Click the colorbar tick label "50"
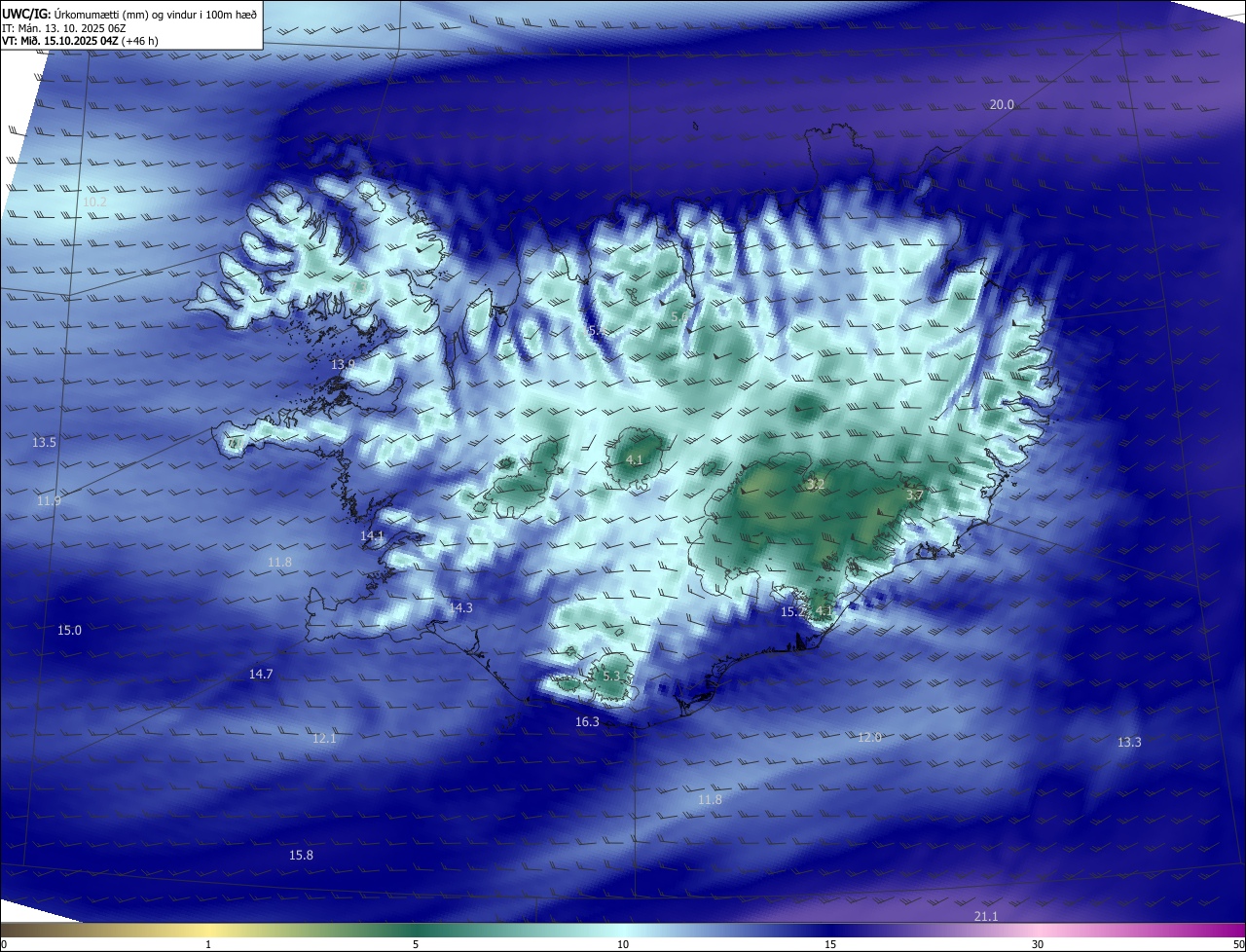This screenshot has height=952, width=1246. pos(1237,944)
